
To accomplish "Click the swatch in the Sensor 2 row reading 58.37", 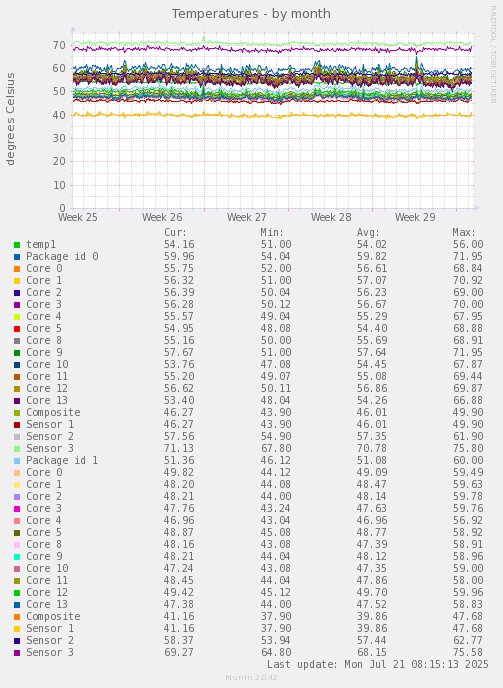I will pyautogui.click(x=17, y=641).
